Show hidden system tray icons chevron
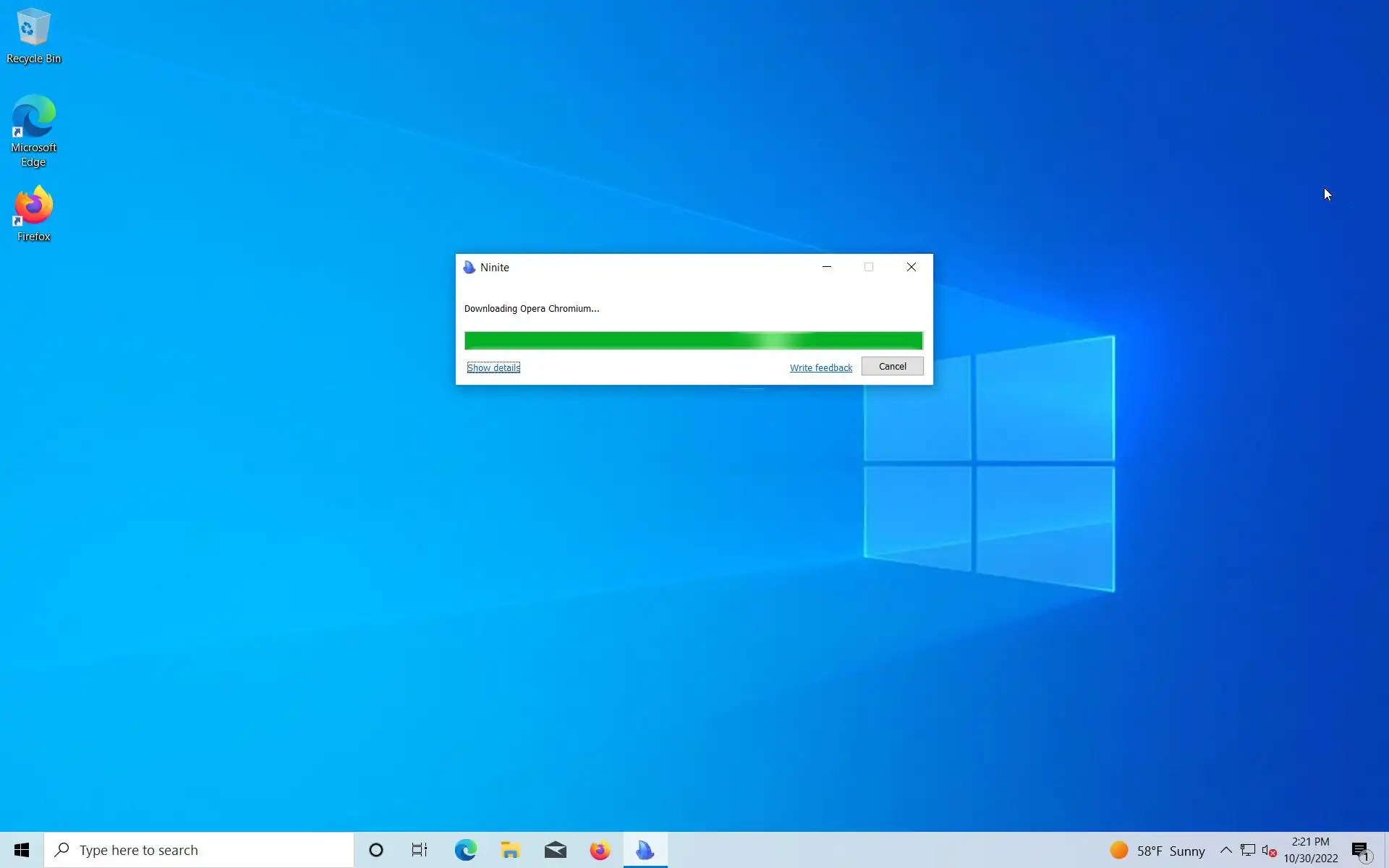The width and height of the screenshot is (1389, 868). (1226, 850)
